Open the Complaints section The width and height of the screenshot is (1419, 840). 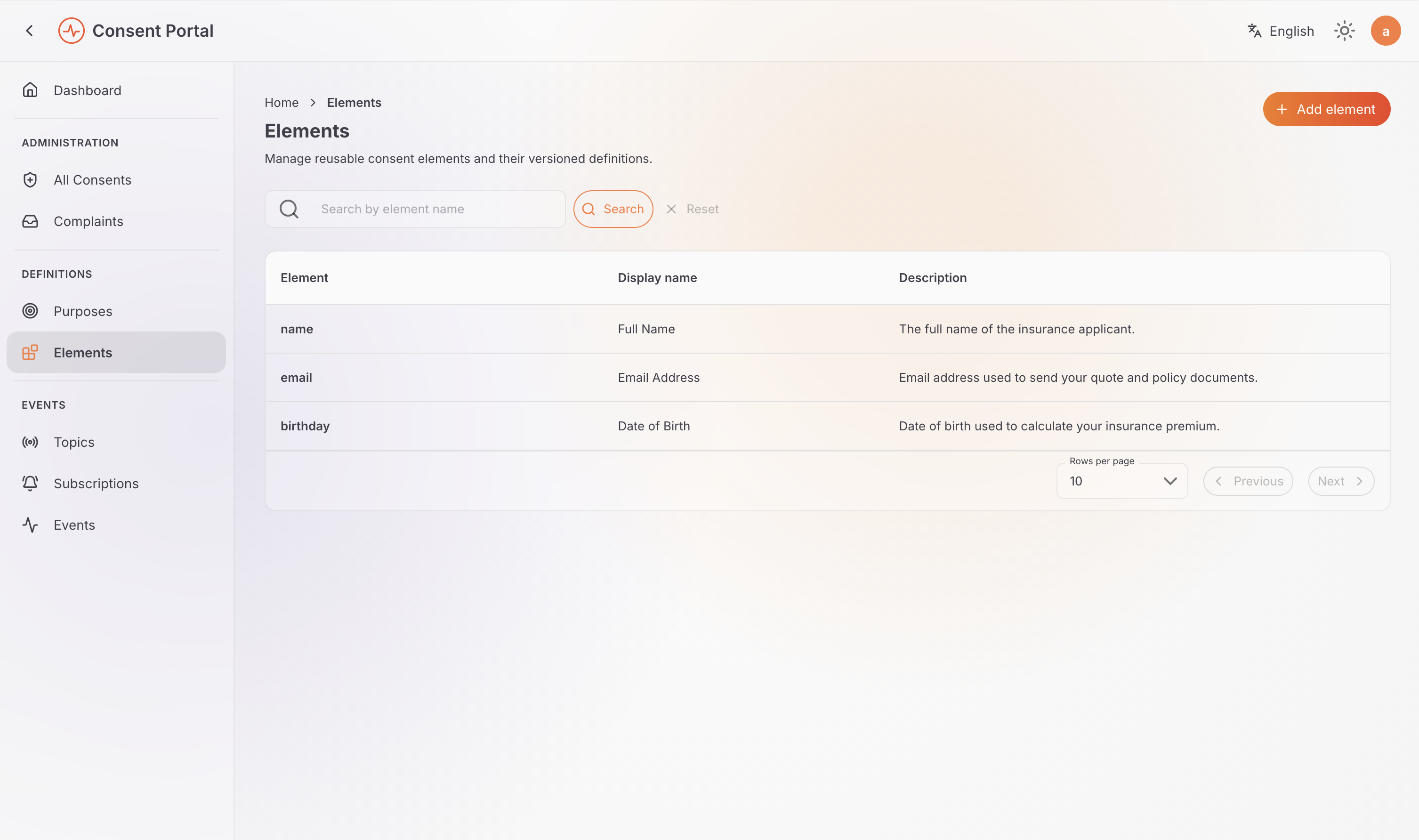[116, 221]
